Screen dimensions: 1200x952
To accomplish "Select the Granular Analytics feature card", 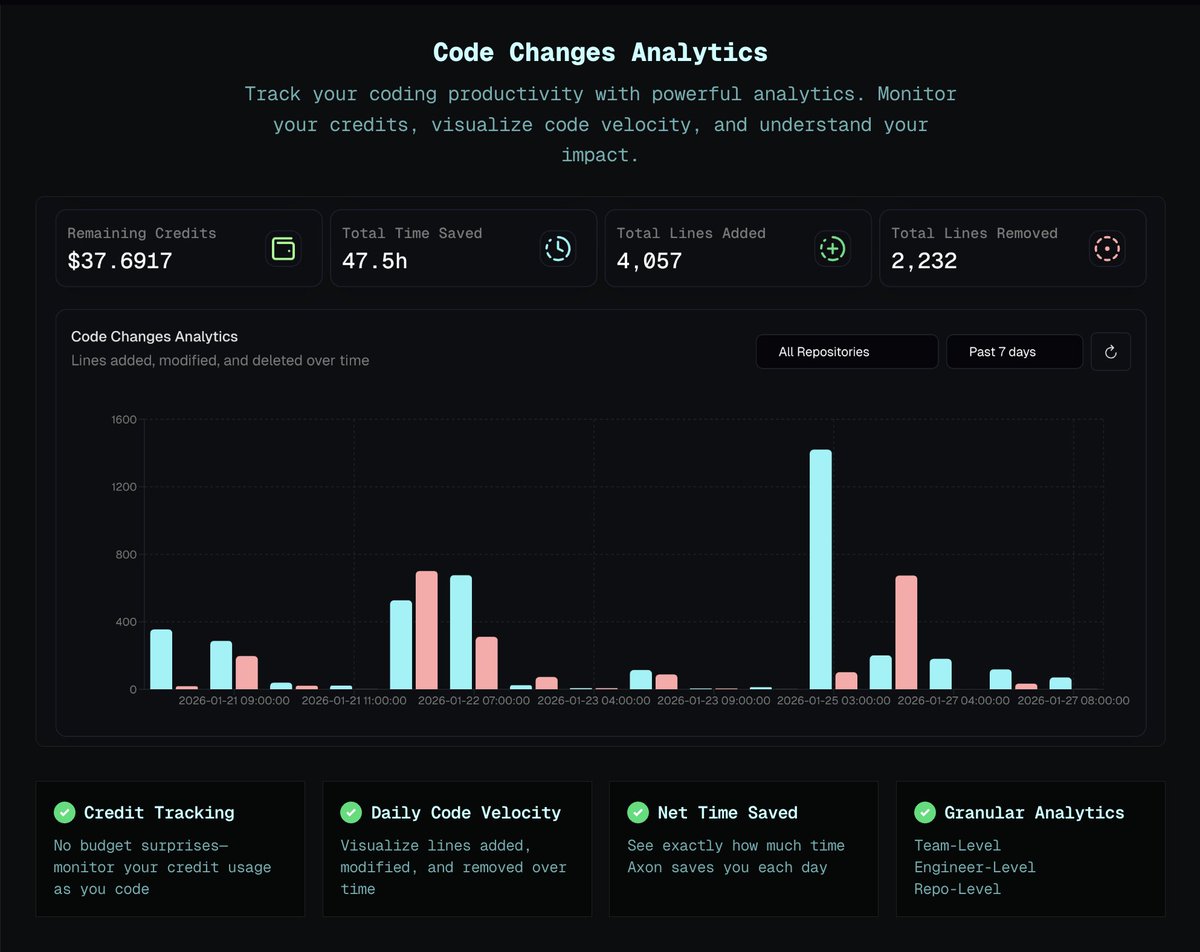I will pos(1030,849).
